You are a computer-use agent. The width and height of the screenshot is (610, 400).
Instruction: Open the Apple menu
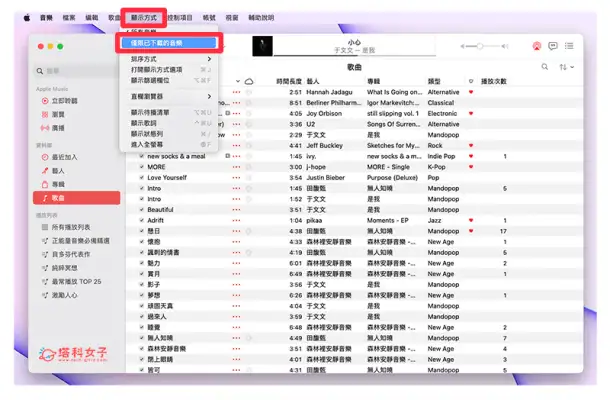[x=27, y=18]
